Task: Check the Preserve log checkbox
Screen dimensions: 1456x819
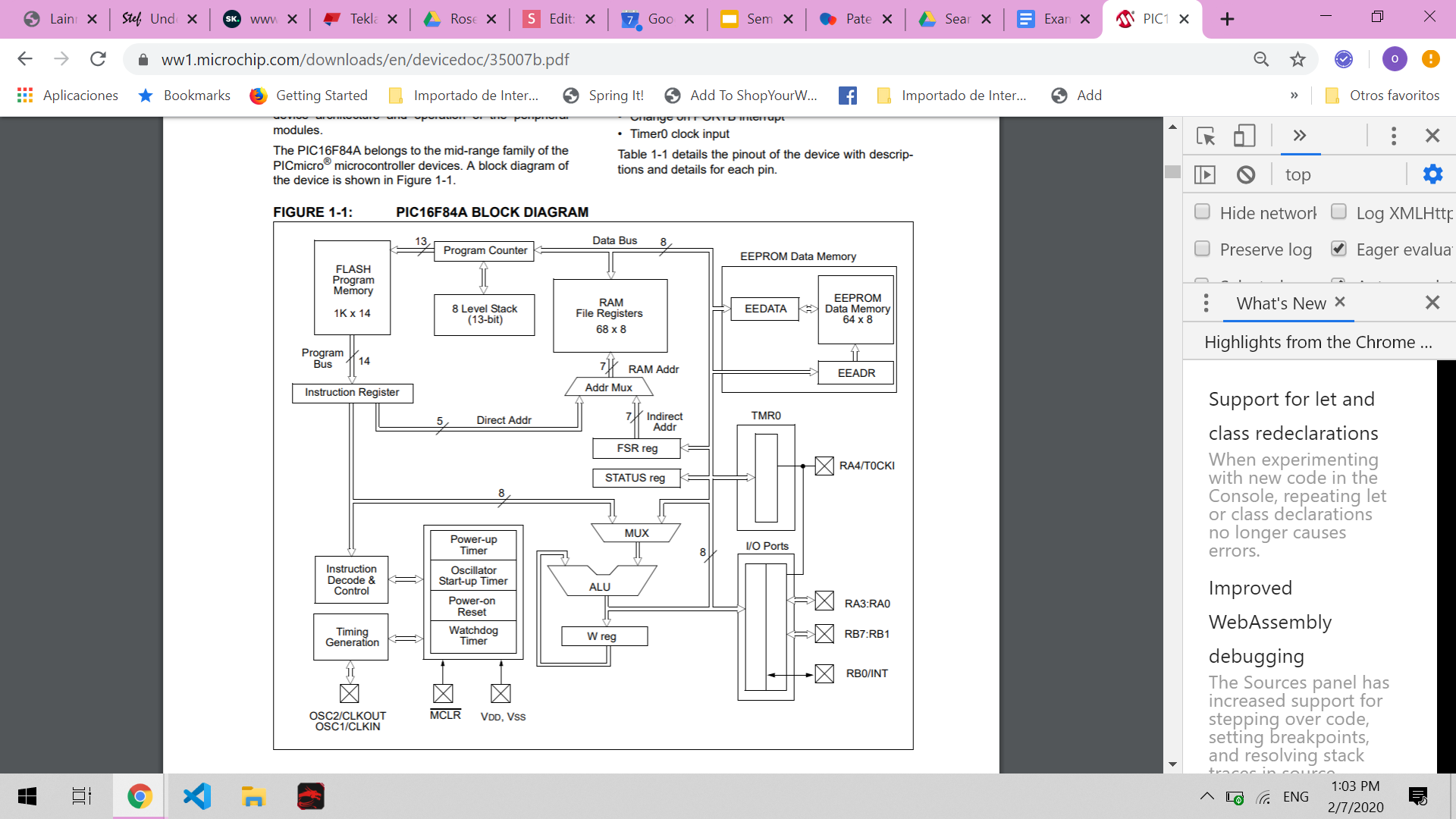Action: (x=1202, y=249)
